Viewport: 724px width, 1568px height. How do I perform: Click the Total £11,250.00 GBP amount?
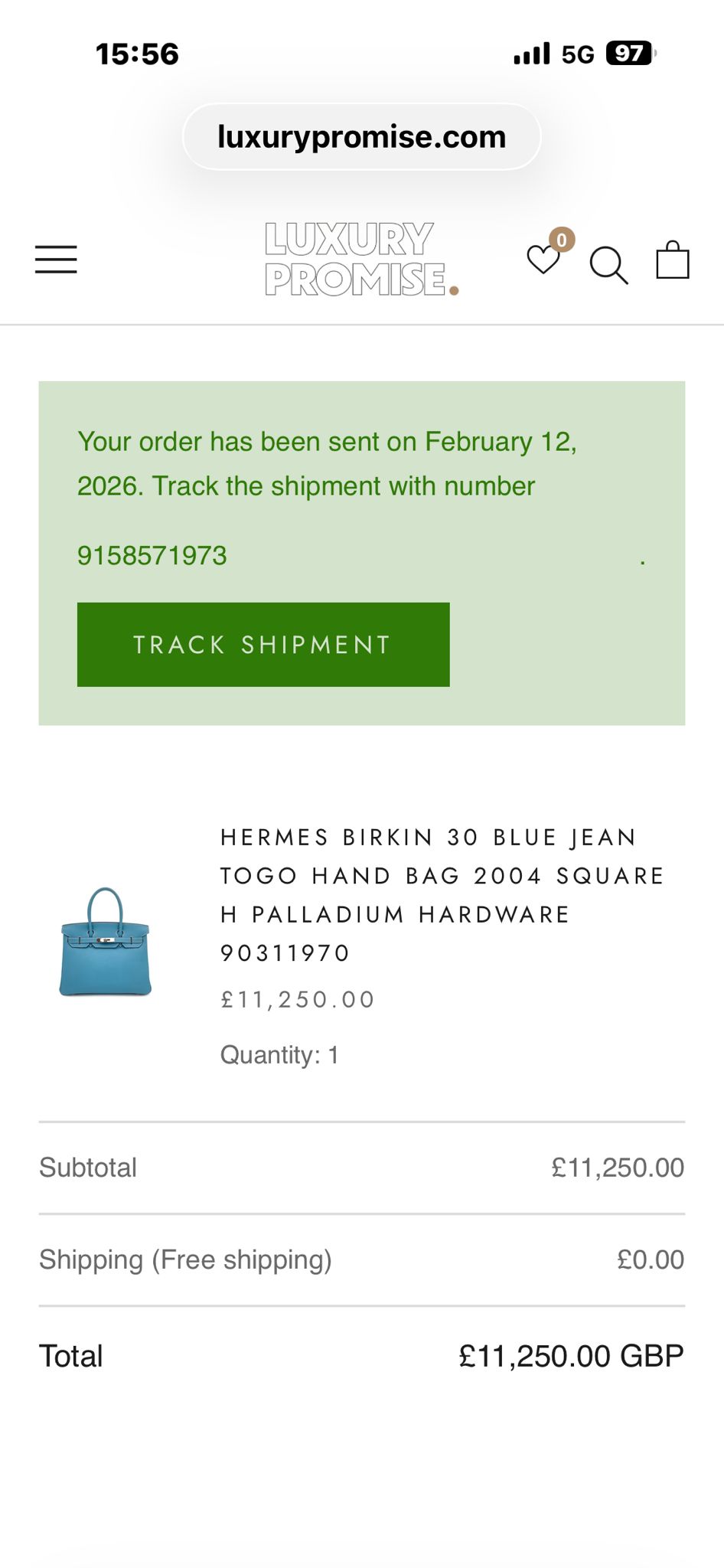click(573, 1354)
